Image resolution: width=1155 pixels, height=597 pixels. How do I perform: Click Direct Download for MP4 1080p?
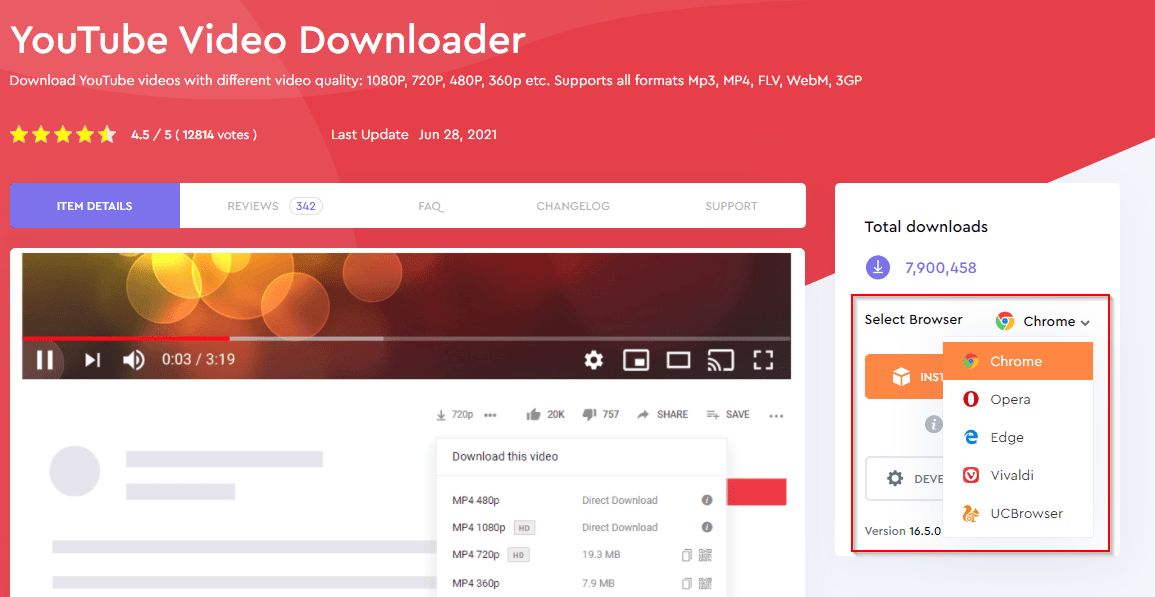[x=619, y=527]
